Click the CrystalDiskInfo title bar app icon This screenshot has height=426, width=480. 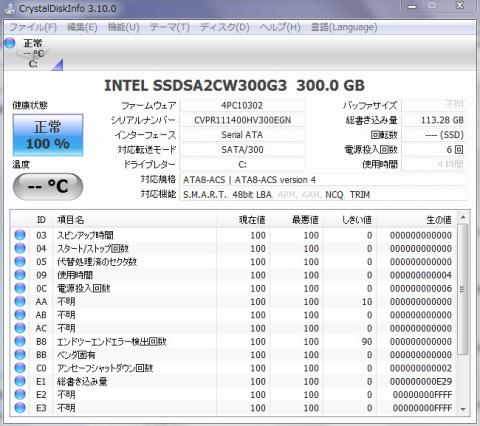click(x=10, y=8)
